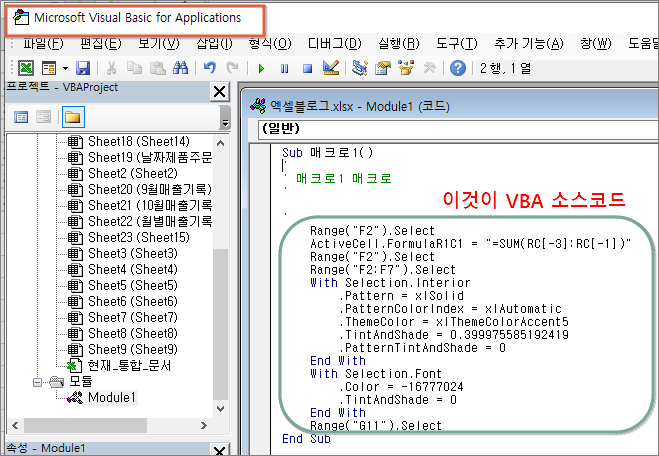Open the Properties Window toolbar icon
The height and width of the screenshot is (456, 659).
pyautogui.click(x=382, y=68)
